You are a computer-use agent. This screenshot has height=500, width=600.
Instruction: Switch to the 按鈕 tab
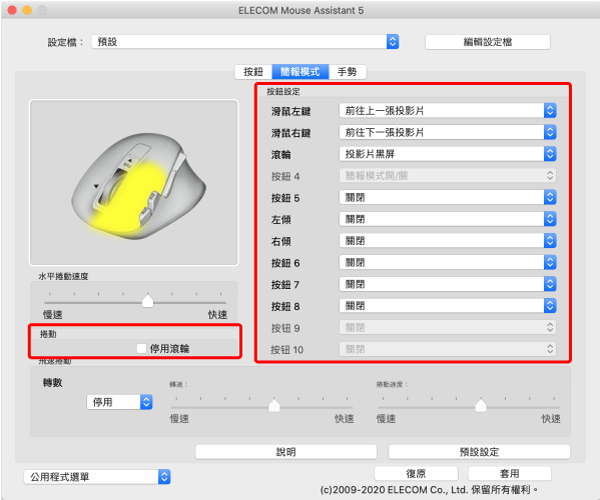pyautogui.click(x=253, y=72)
